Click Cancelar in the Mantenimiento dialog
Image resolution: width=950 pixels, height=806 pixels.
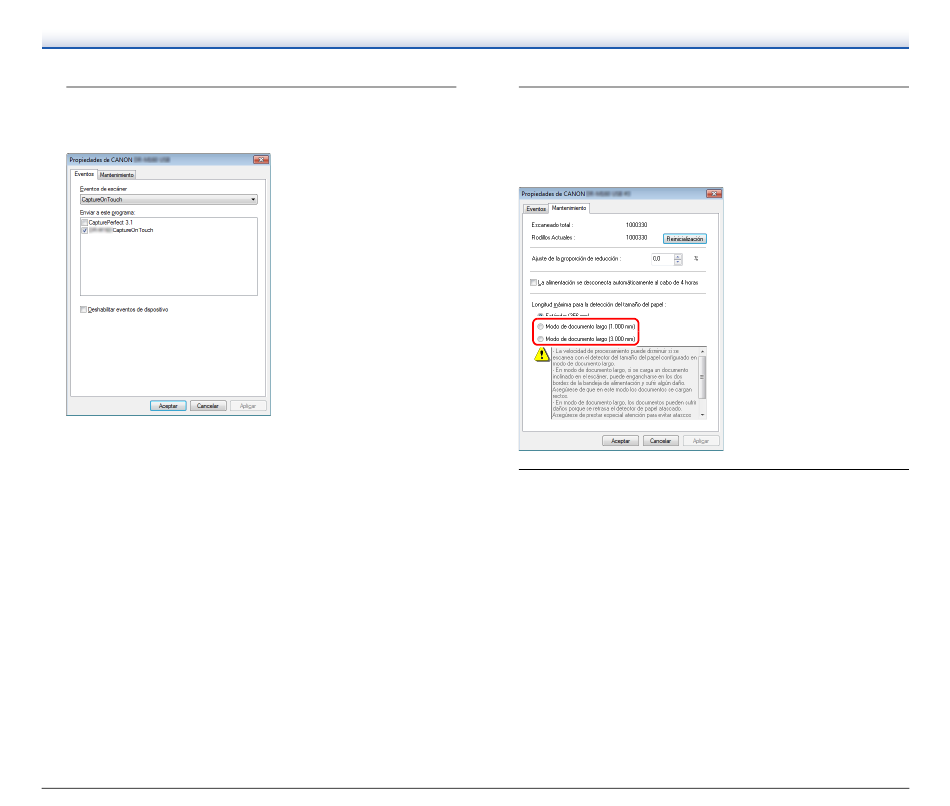[660, 441]
